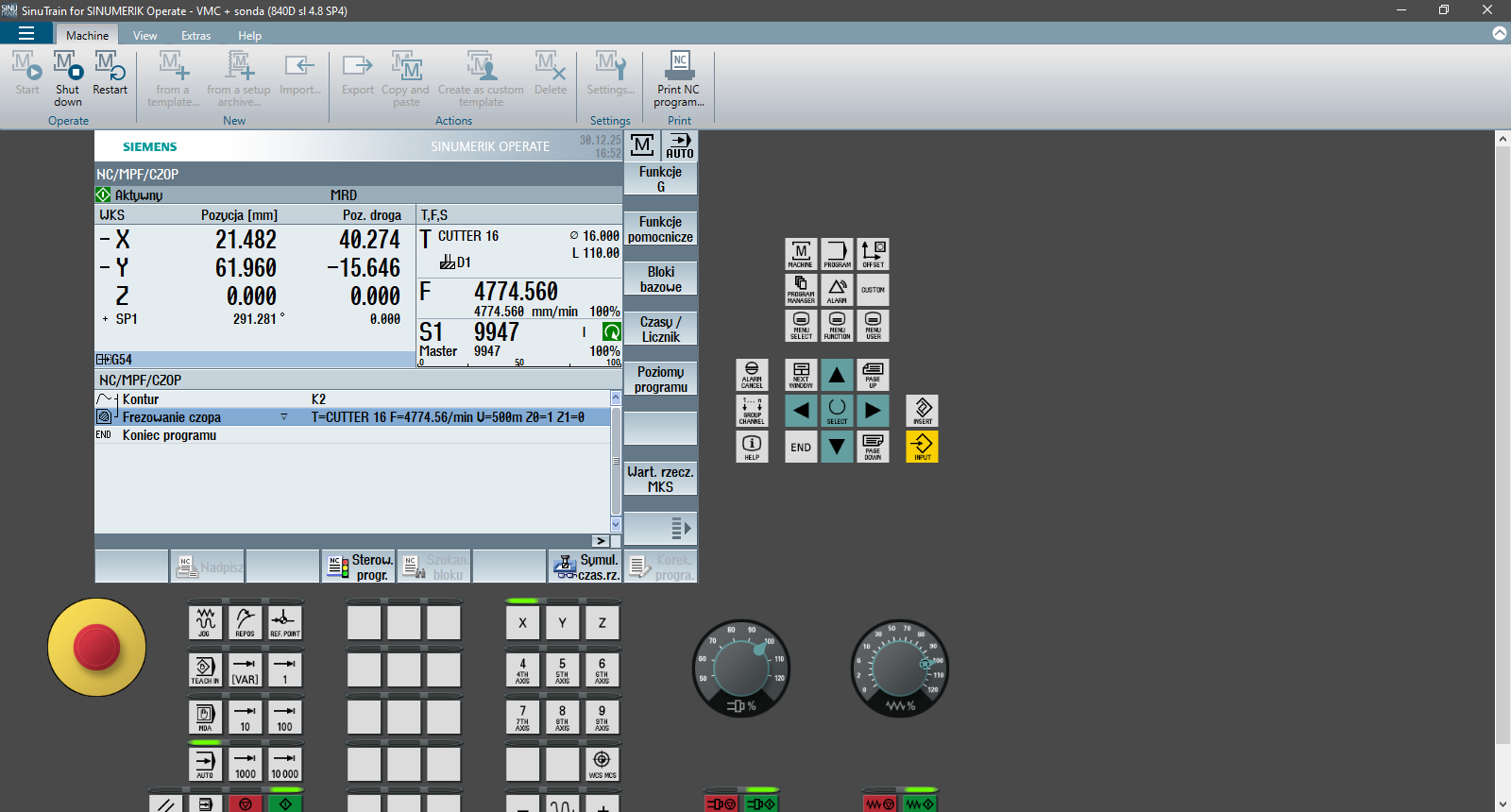Click the Wart. rzecz. MKS softkey
This screenshot has height=812, width=1511.
coord(661,479)
